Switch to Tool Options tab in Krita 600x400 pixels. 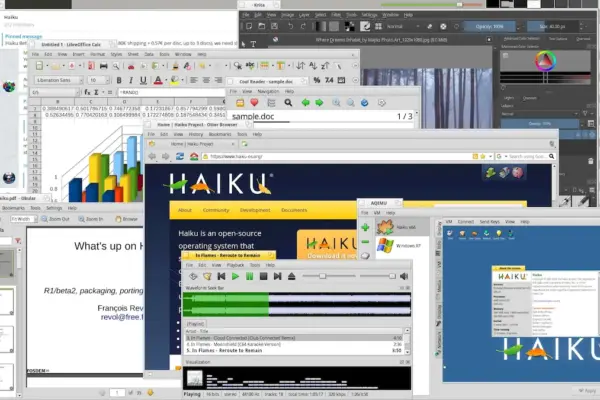click(x=558, y=39)
